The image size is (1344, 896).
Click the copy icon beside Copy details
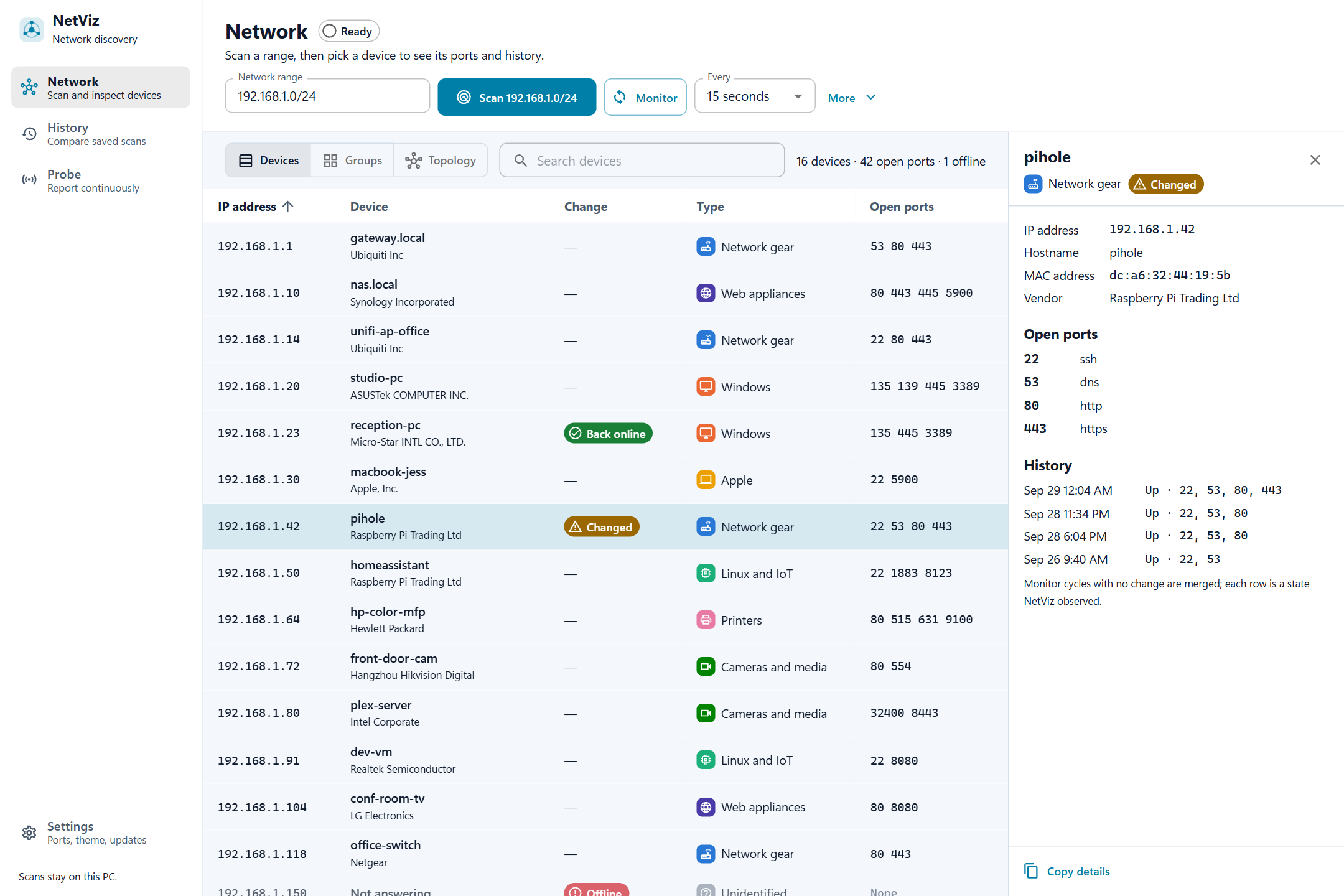[1031, 871]
